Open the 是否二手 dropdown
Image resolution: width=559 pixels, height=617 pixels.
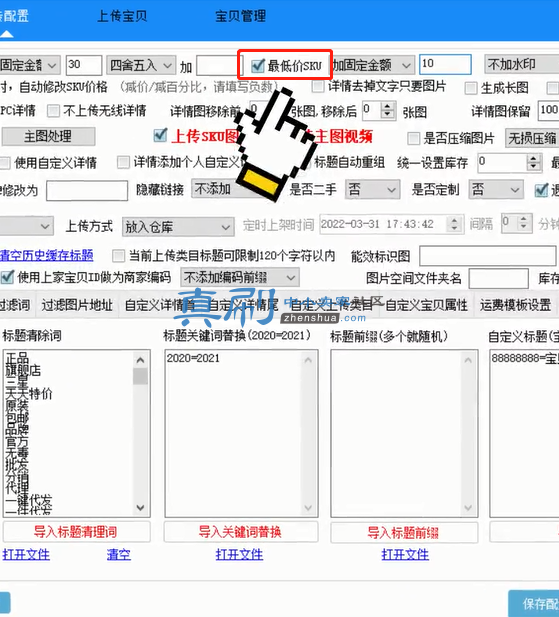pyautogui.click(x=373, y=190)
